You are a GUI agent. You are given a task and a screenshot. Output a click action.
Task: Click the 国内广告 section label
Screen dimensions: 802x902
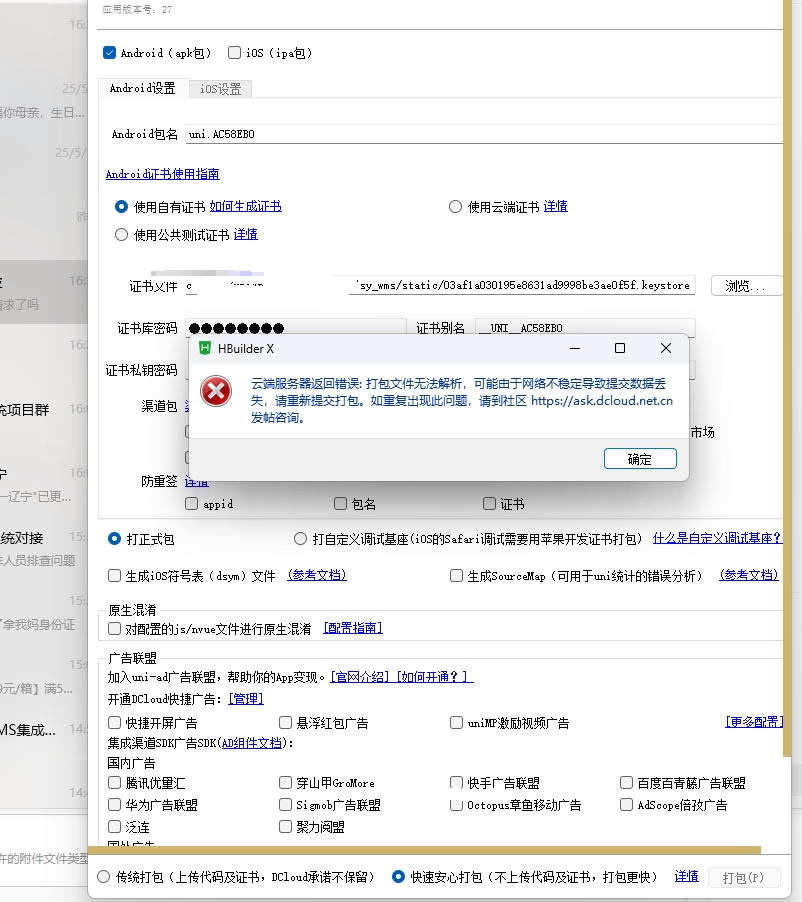(131, 763)
